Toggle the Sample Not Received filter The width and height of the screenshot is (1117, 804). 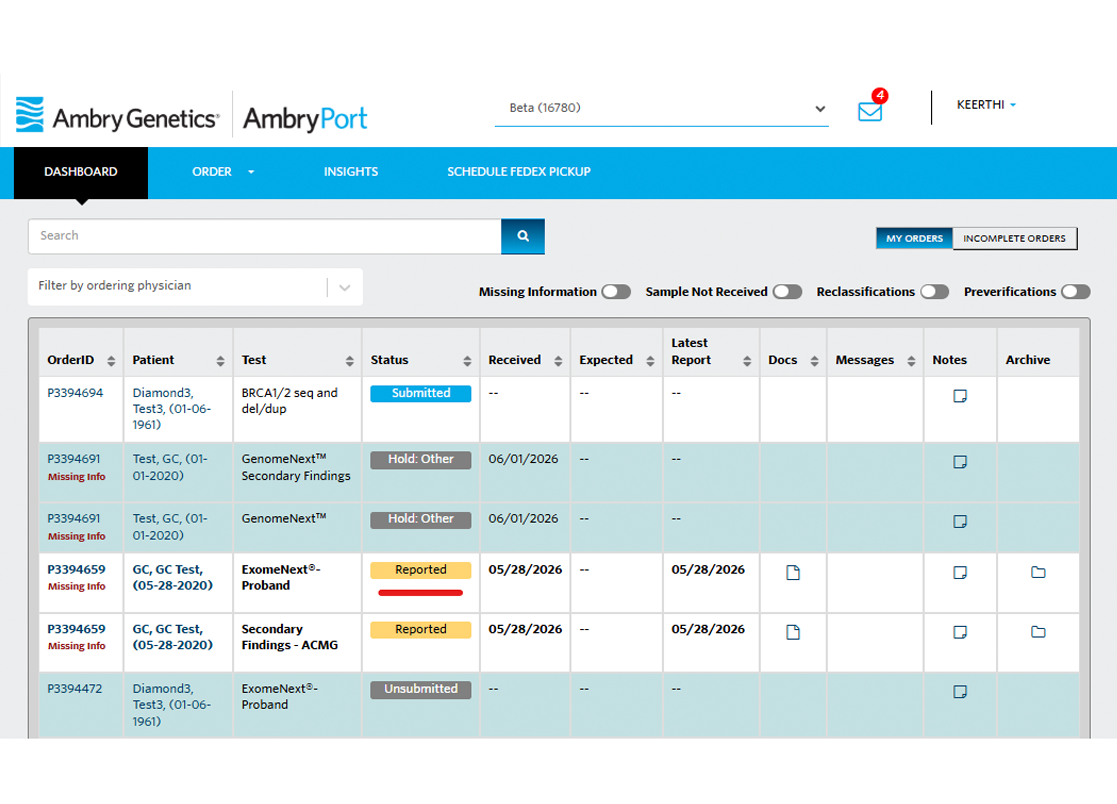pos(787,292)
